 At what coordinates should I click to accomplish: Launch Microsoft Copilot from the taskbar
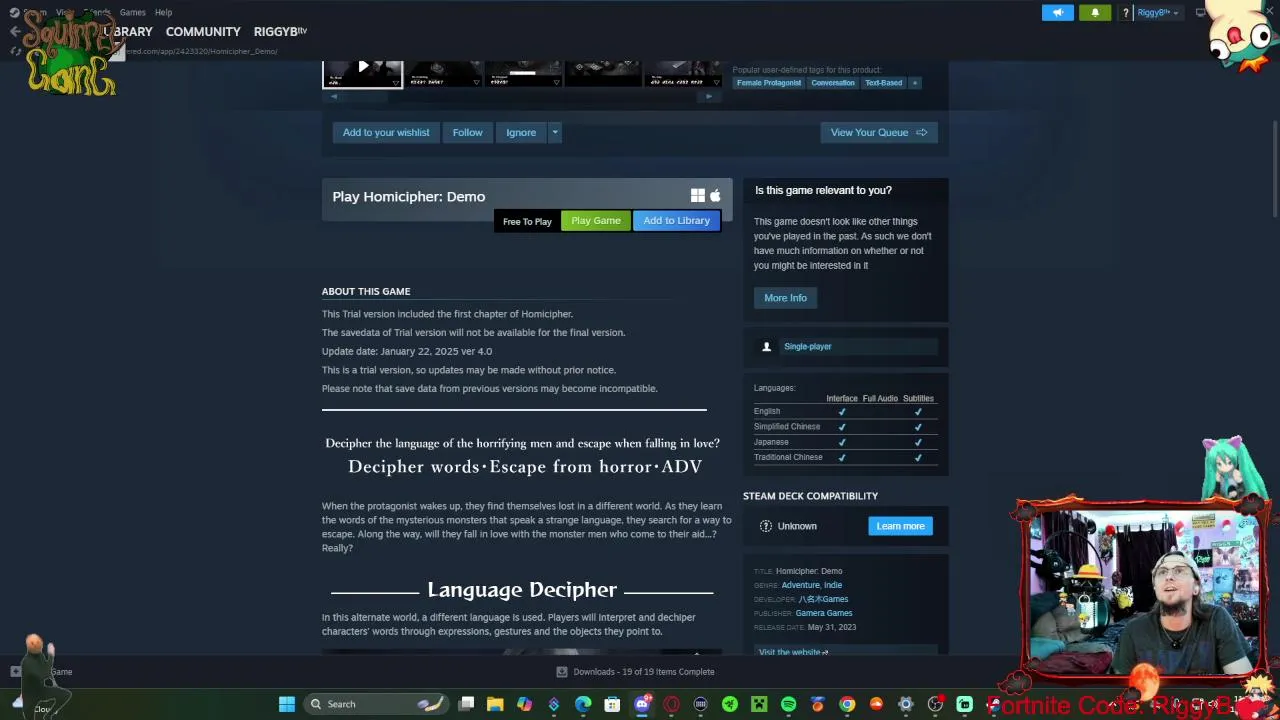click(x=524, y=704)
